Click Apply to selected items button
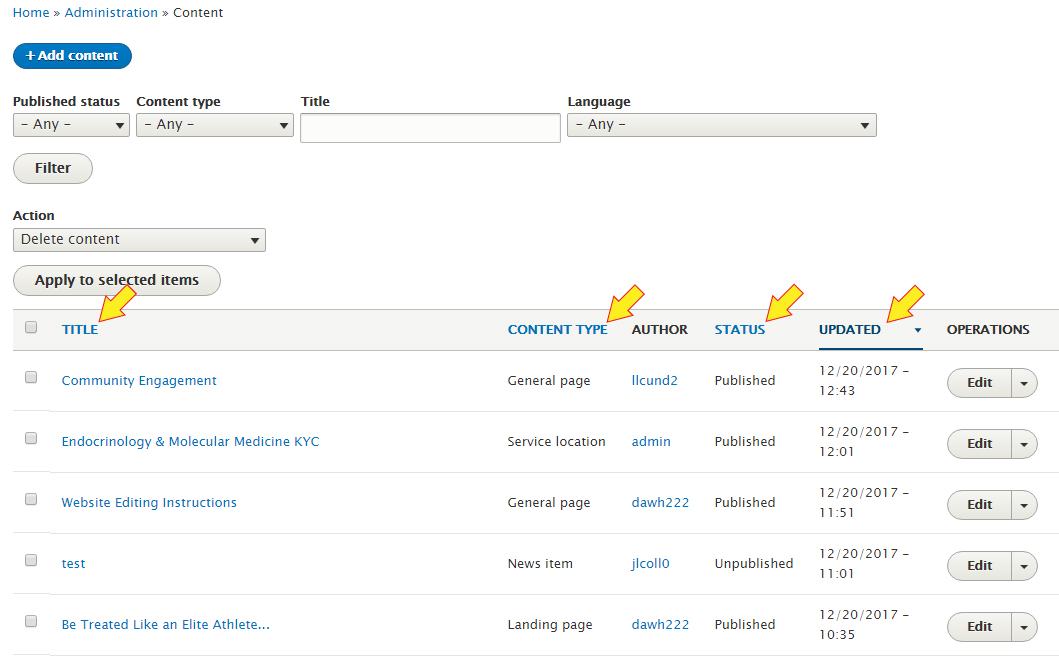 (116, 281)
